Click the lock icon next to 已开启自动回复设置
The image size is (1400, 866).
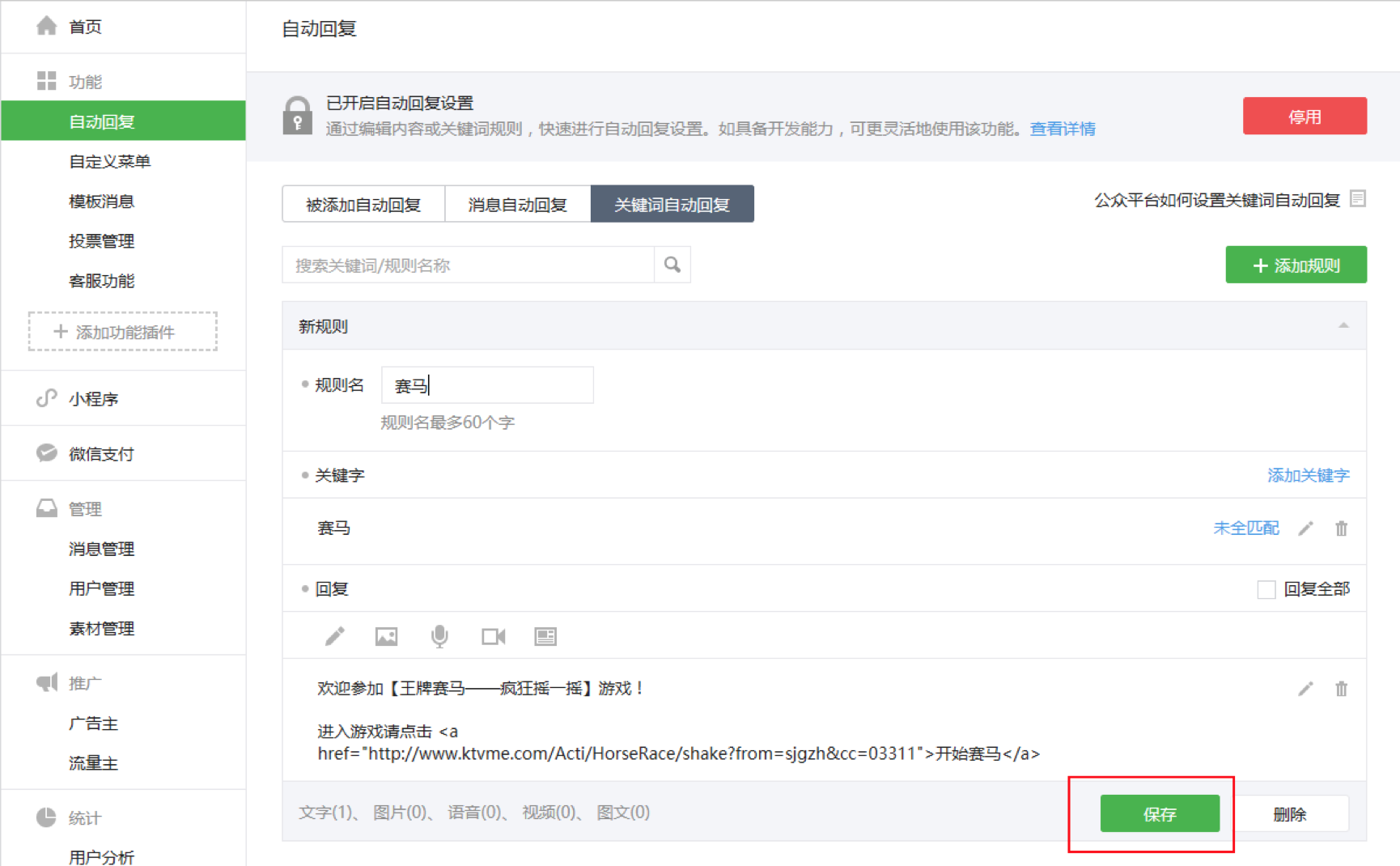(x=297, y=116)
